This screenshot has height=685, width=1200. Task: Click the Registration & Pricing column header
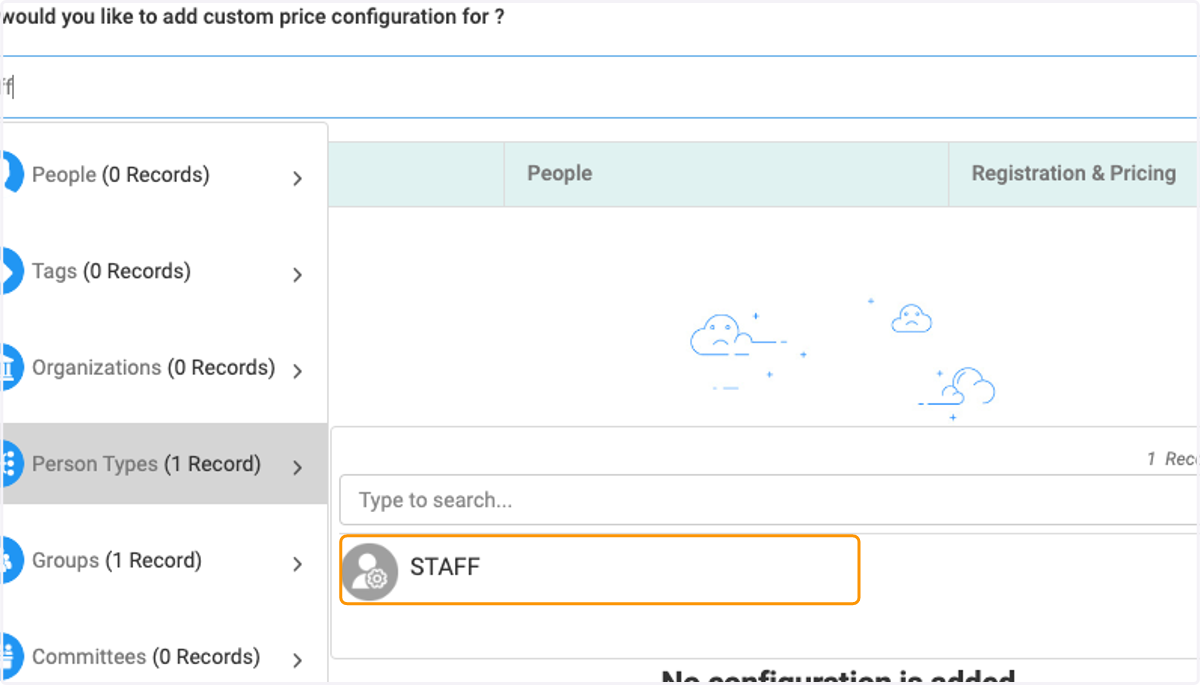1073,174
